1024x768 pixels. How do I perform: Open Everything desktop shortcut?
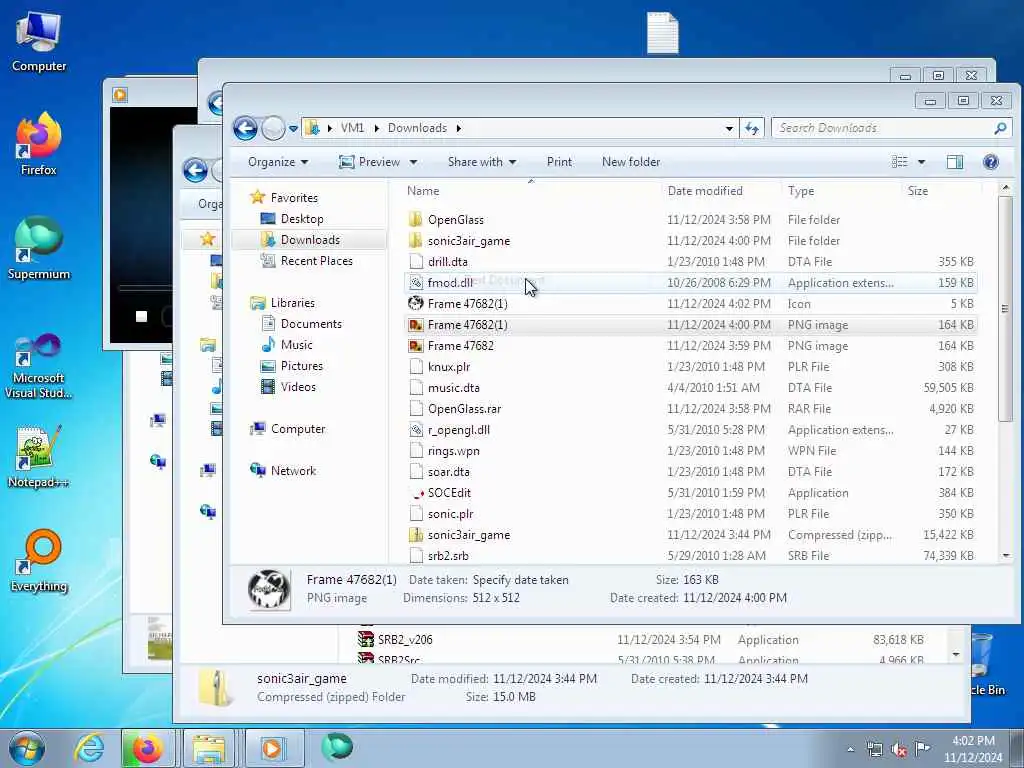click(x=39, y=561)
